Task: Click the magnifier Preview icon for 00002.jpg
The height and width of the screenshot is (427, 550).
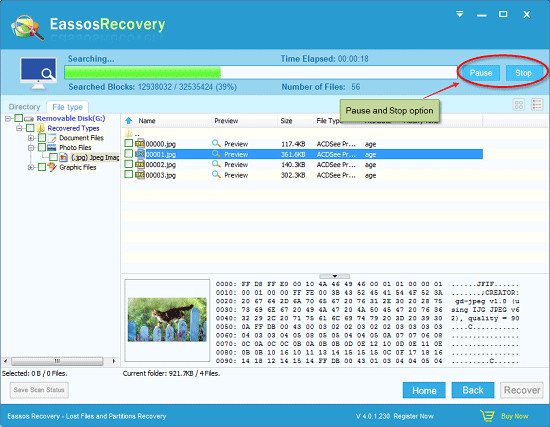Action: [x=216, y=164]
